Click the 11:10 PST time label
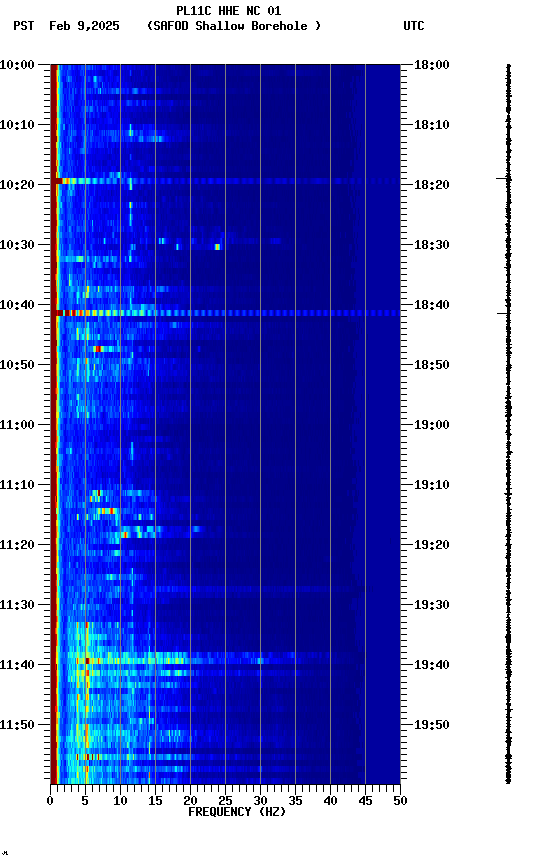This screenshot has height=864, width=552. (x=17, y=485)
